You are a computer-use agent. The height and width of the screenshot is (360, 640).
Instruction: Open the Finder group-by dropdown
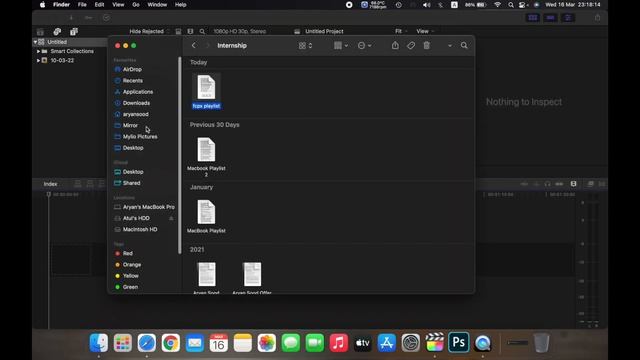[341, 46]
